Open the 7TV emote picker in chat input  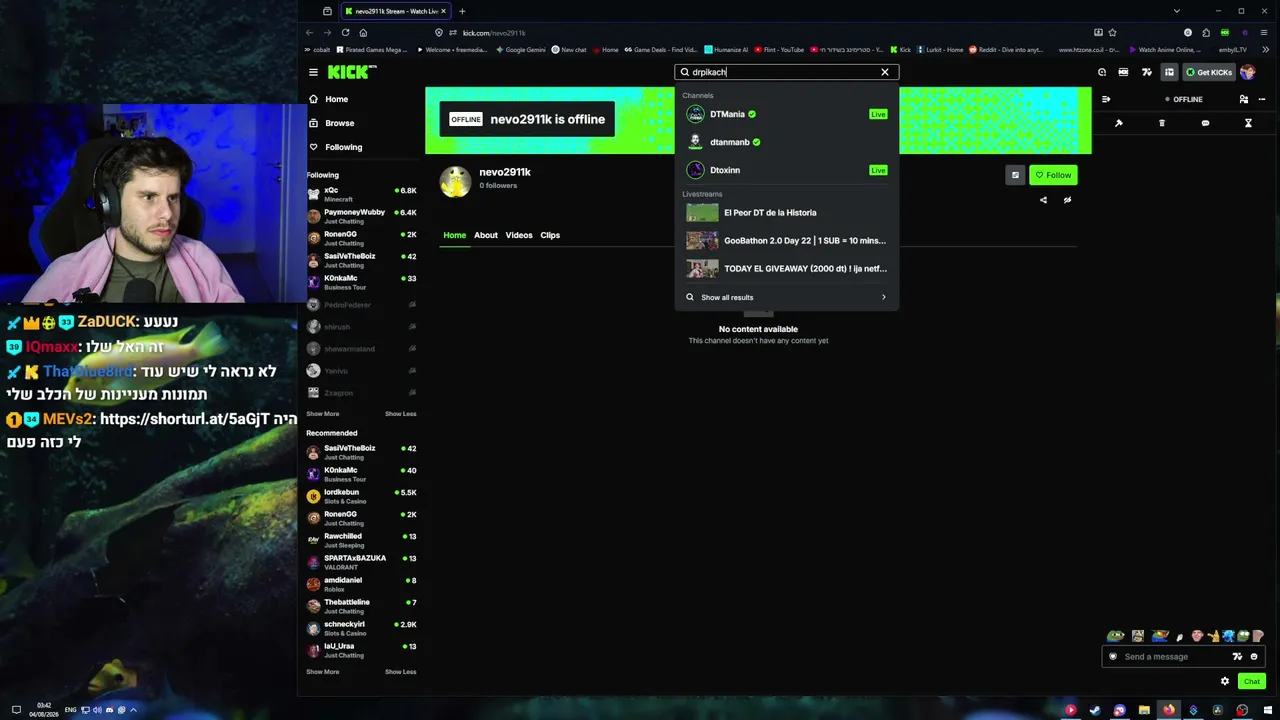pyautogui.click(x=1237, y=657)
